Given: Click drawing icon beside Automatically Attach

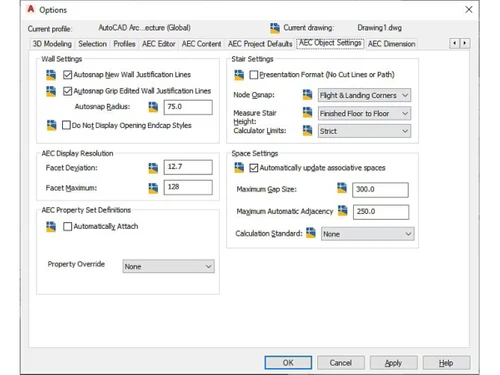Looking at the screenshot, I should click(x=51, y=226).
